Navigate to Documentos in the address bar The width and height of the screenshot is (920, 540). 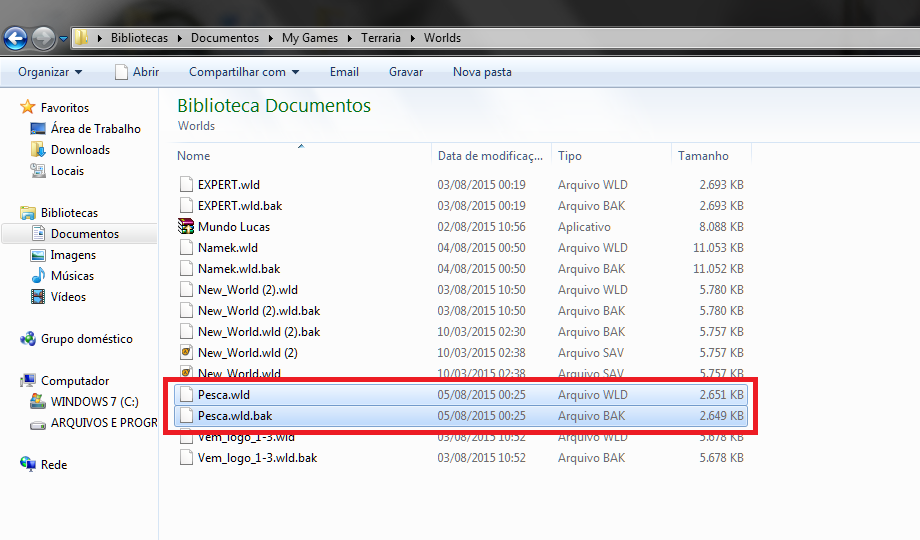pyautogui.click(x=225, y=38)
